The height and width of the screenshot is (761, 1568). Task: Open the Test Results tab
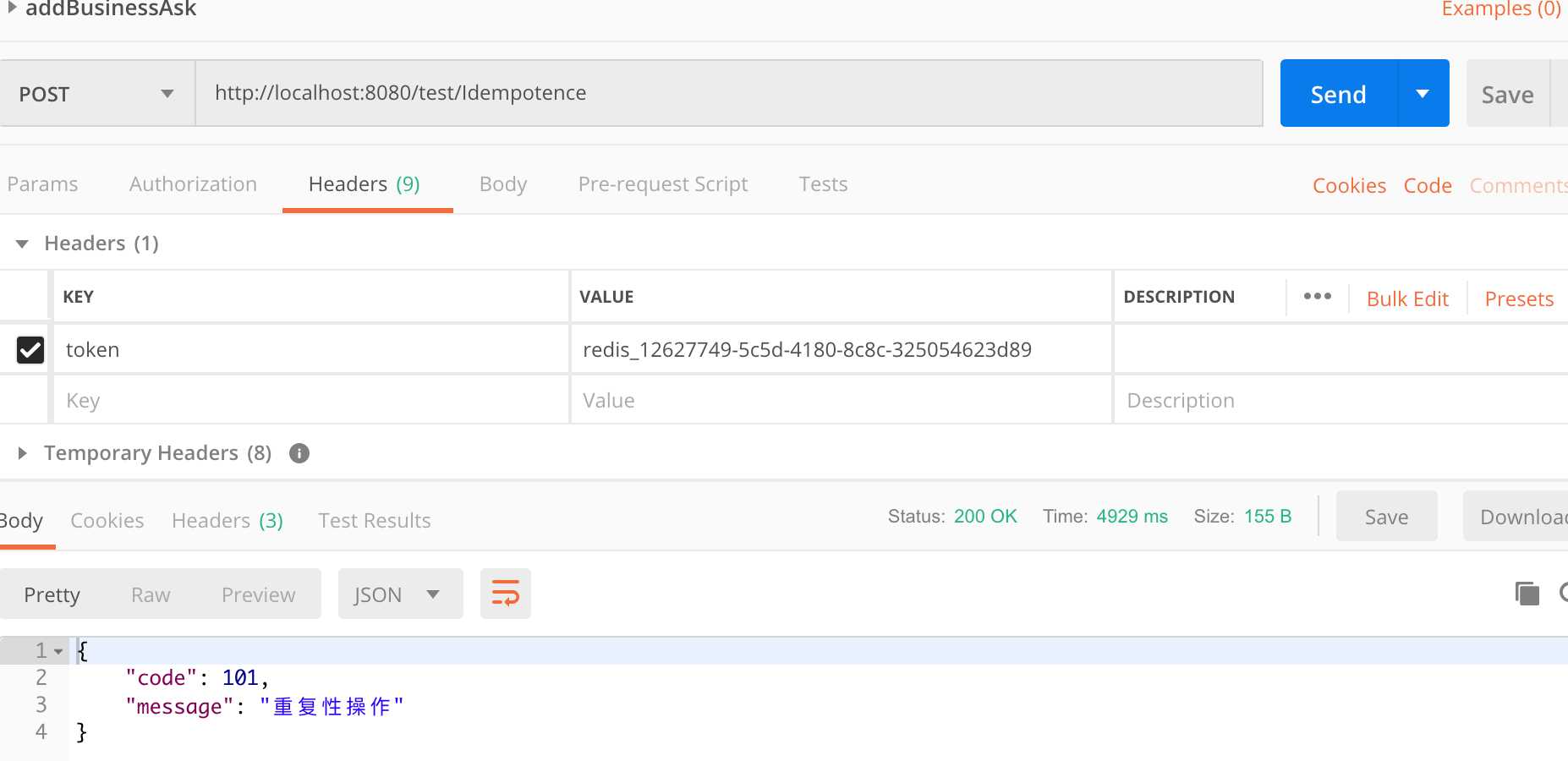tap(375, 521)
